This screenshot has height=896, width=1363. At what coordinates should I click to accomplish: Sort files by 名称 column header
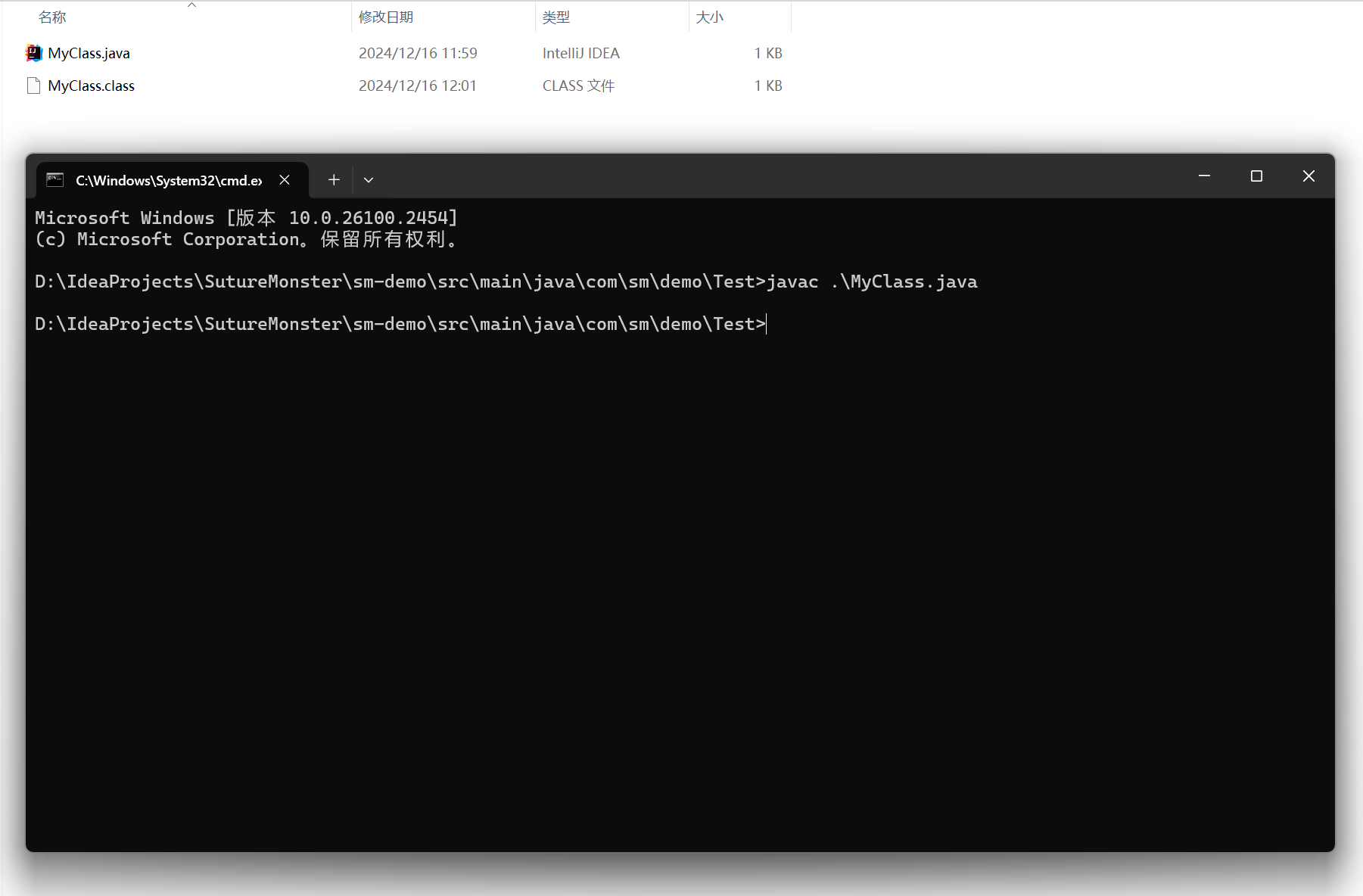(x=52, y=17)
